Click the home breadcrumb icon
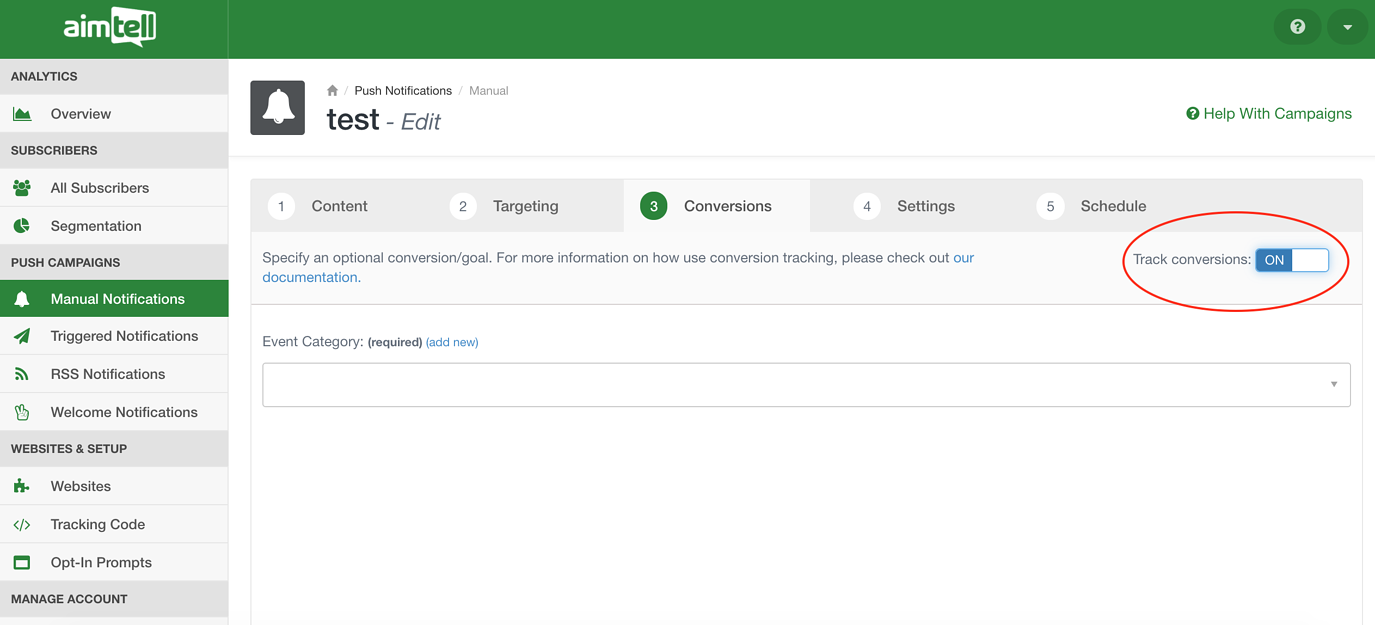Viewport: 1375px width, 625px height. 332,90
